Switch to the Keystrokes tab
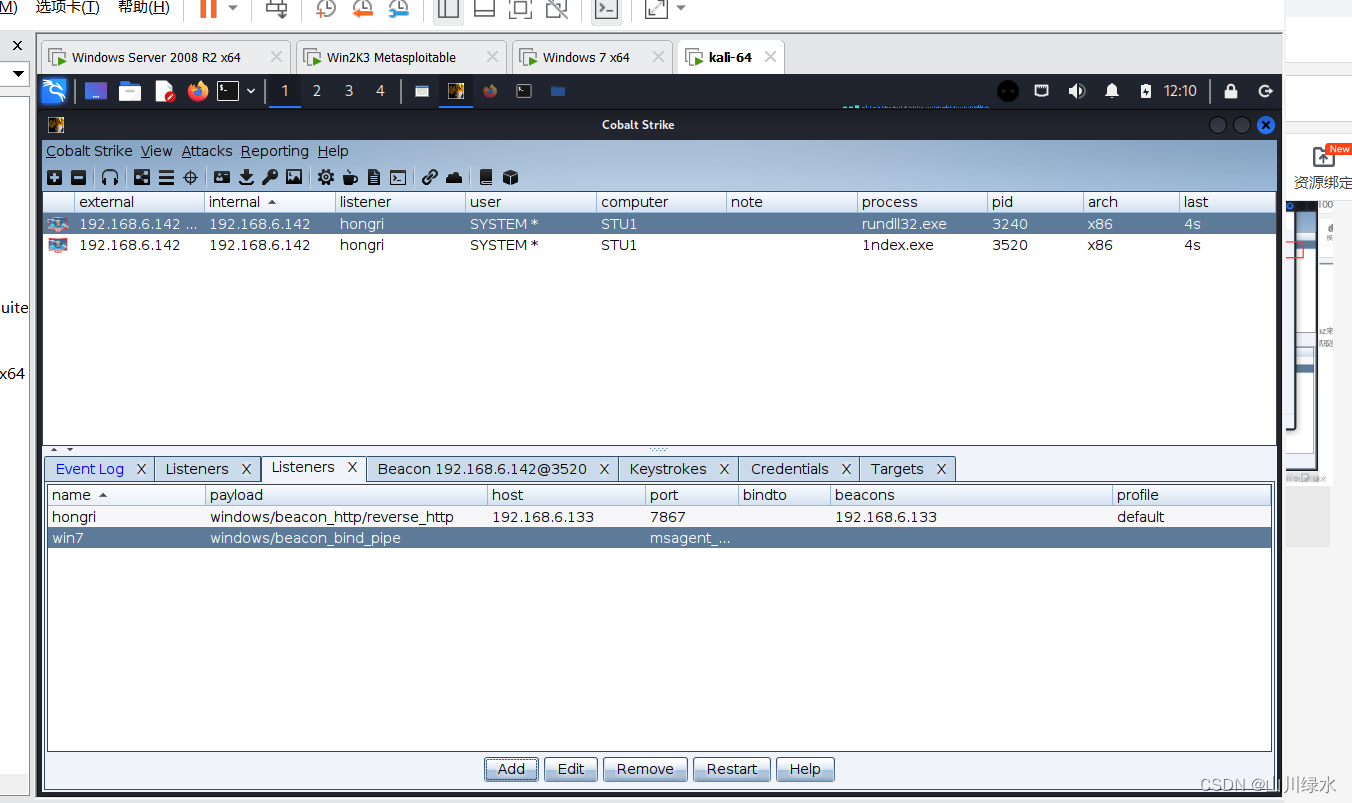 pos(668,469)
